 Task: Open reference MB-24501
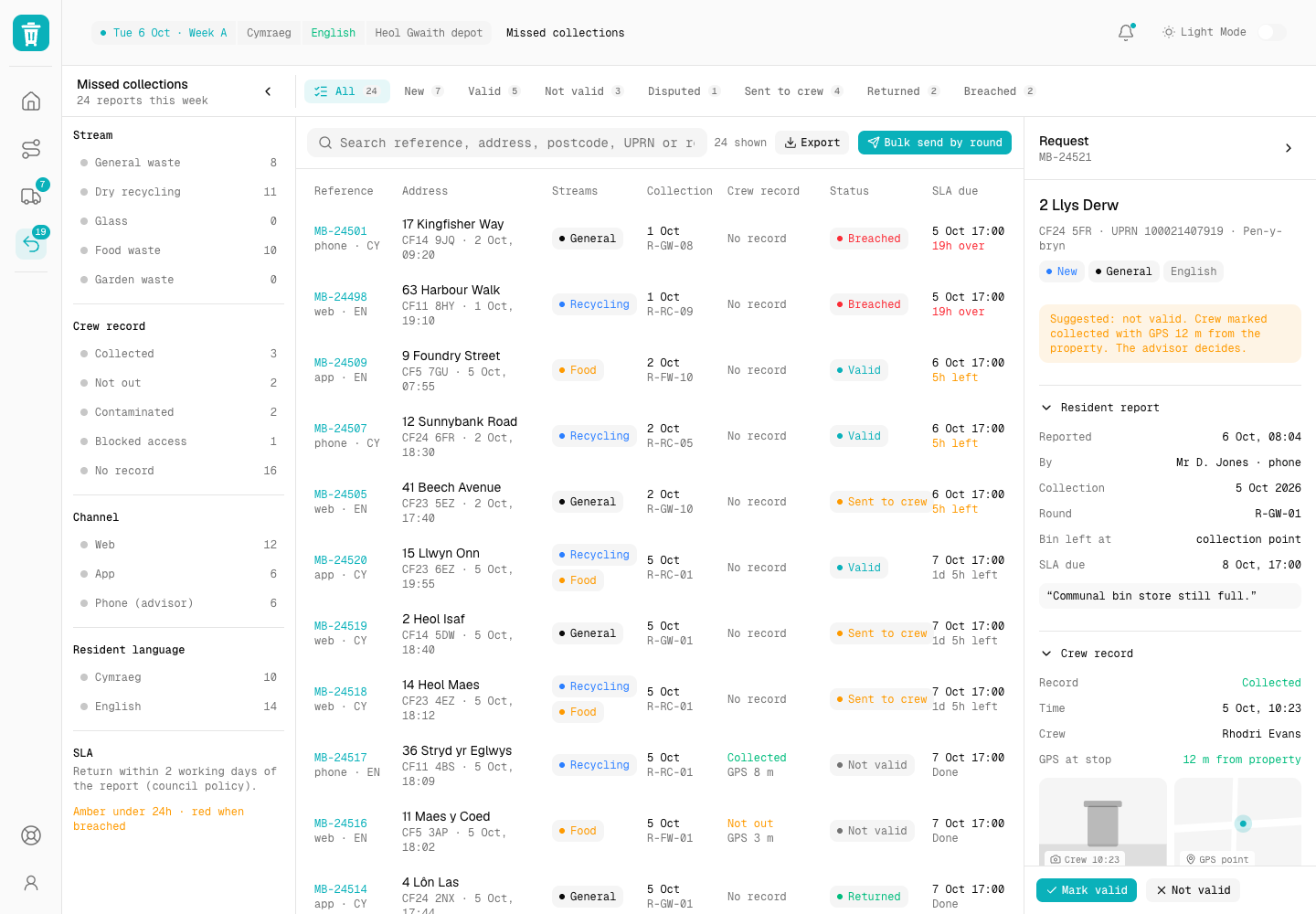(x=341, y=231)
